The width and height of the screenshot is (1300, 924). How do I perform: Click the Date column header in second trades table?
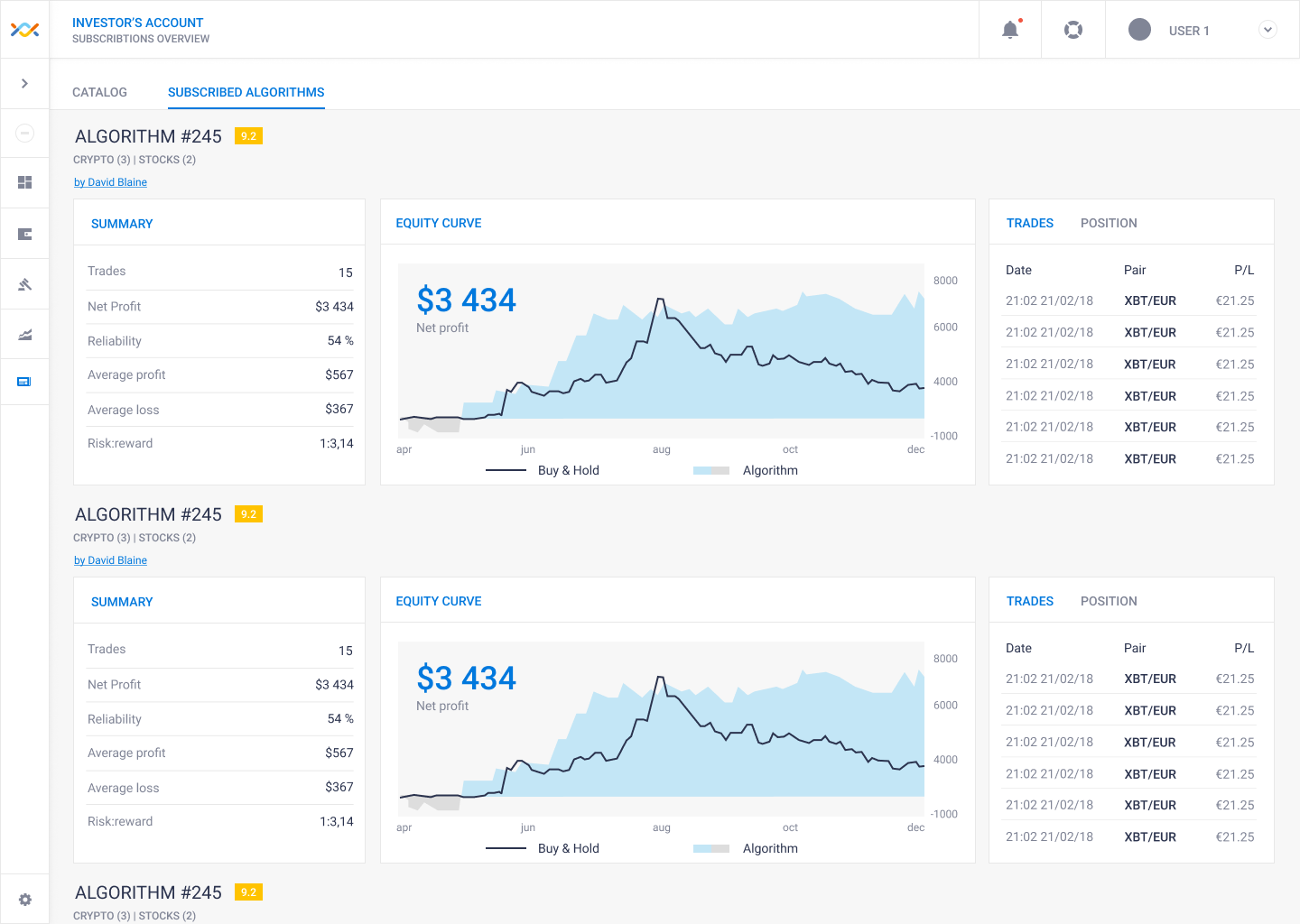coord(1018,648)
